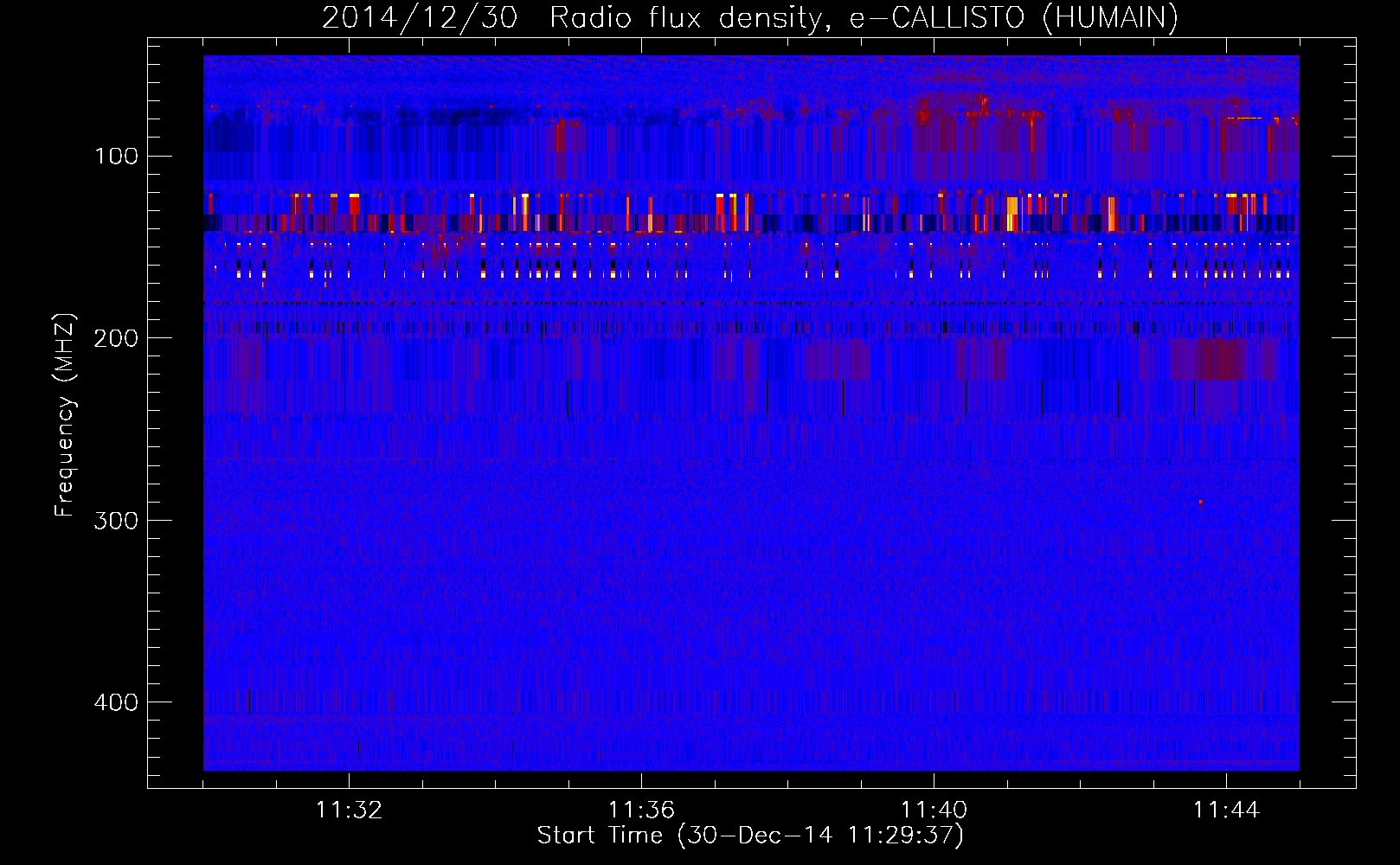
Task: Click the 100 frequency tick label
Action: [116, 156]
